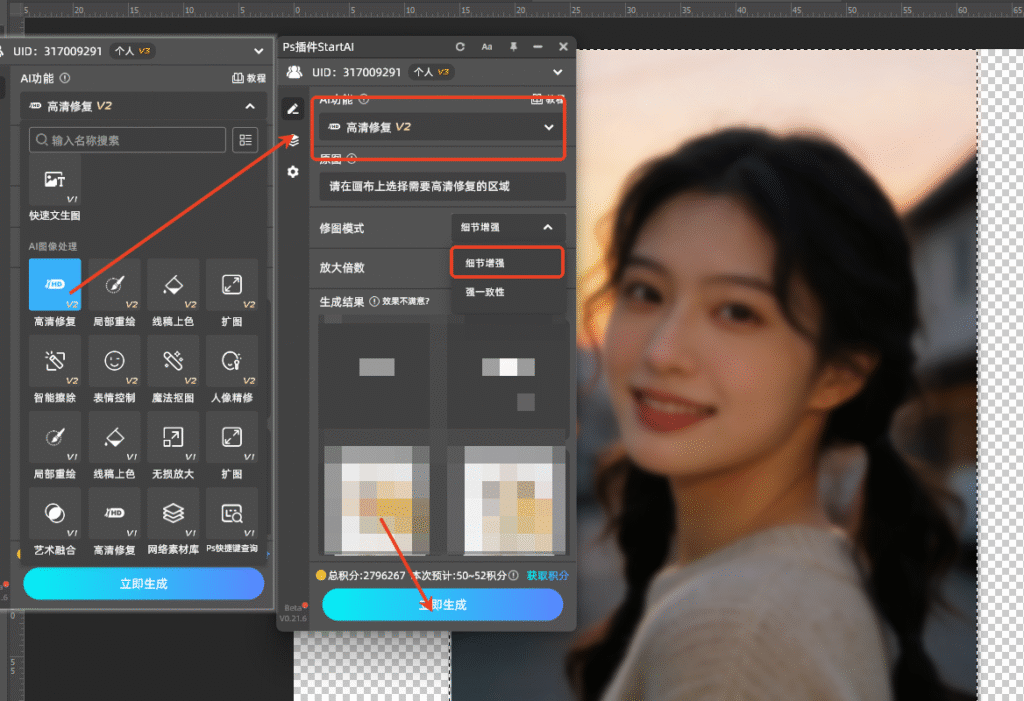Screen dimensions: 1024x701
Task: Open the 高清修复 V2 dropdown in right panel
Action: click(x=439, y=127)
